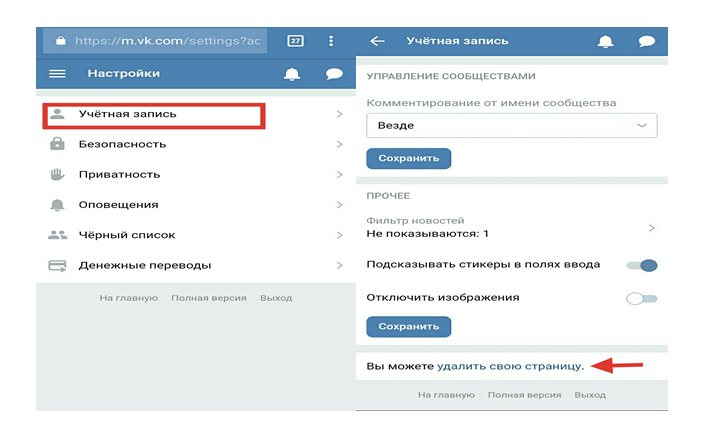Open Чёрный список settings section
This screenshot has width=705, height=440.
tap(196, 235)
